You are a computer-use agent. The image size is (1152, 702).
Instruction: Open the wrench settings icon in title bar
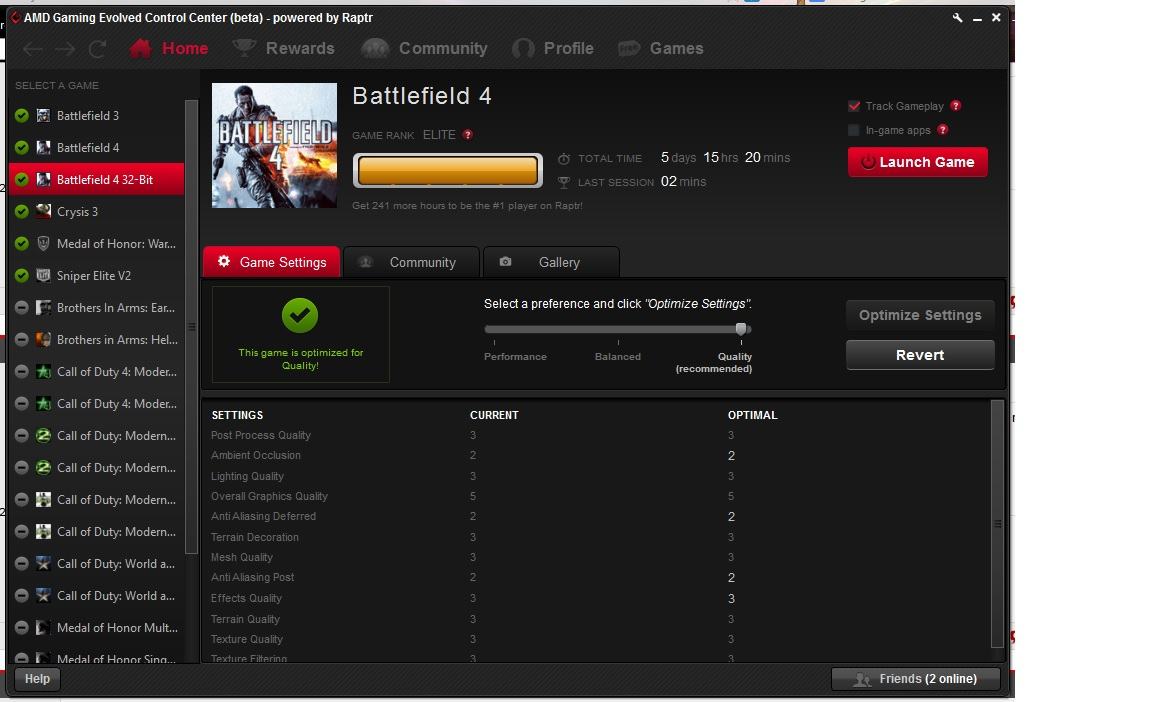coord(957,18)
